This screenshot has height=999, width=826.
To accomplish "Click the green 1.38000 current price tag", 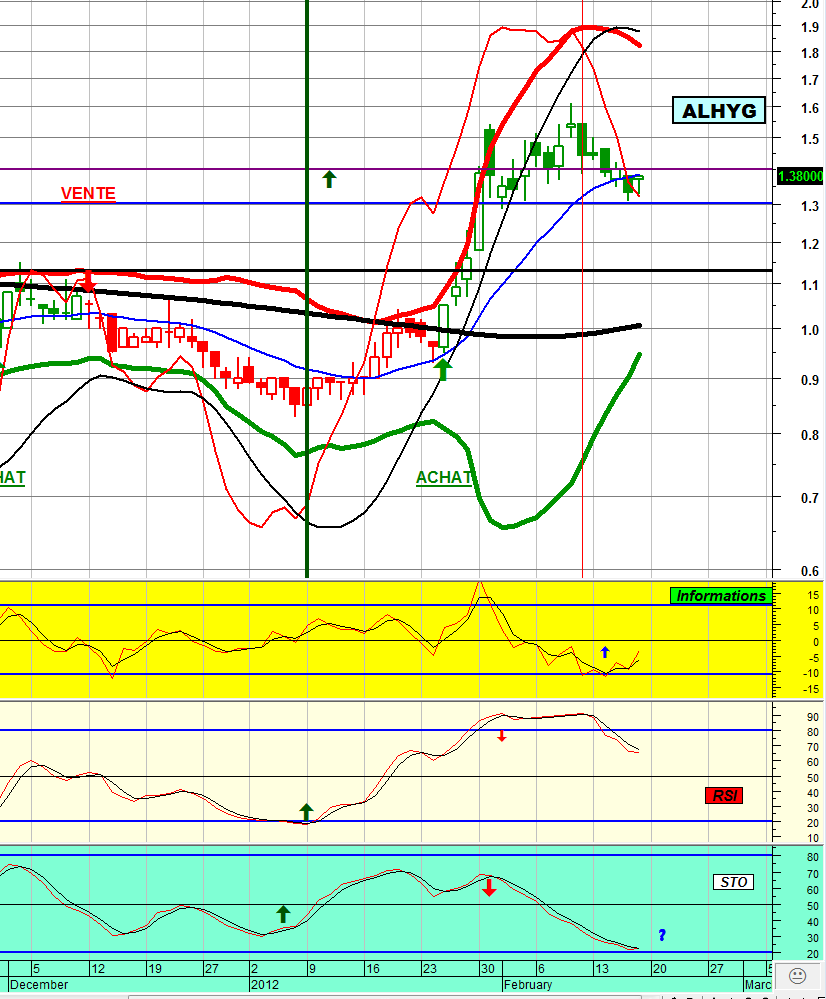I will 801,176.
